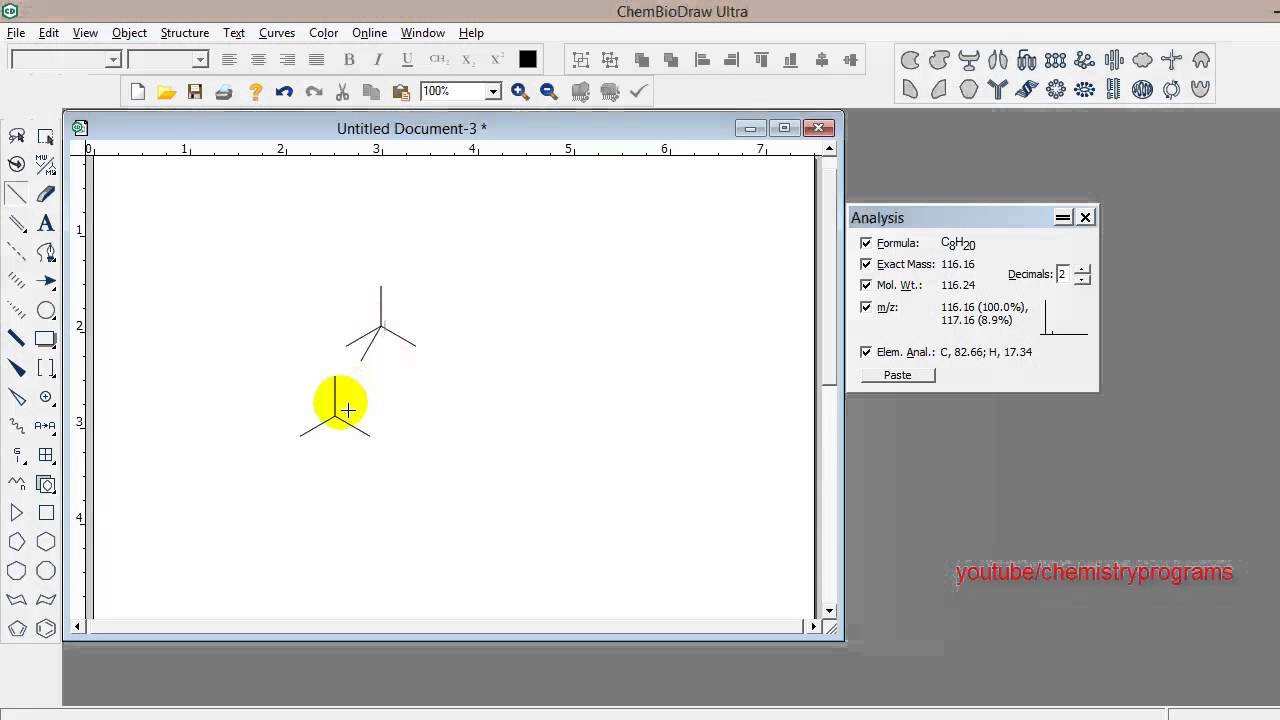1280x720 pixels.
Task: Collapse the Analysis panel
Action: pyautogui.click(x=1063, y=217)
